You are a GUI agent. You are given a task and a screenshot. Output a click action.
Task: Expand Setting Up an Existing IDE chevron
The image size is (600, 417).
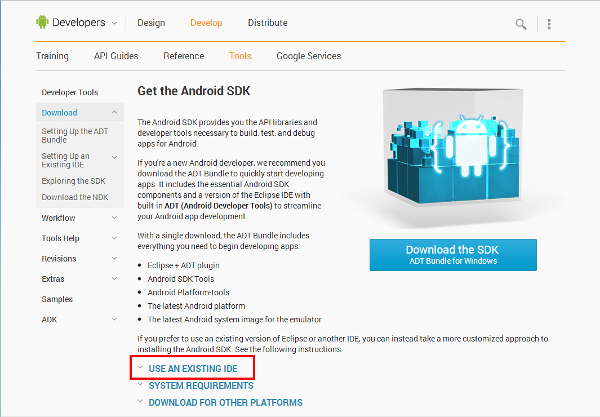114,157
